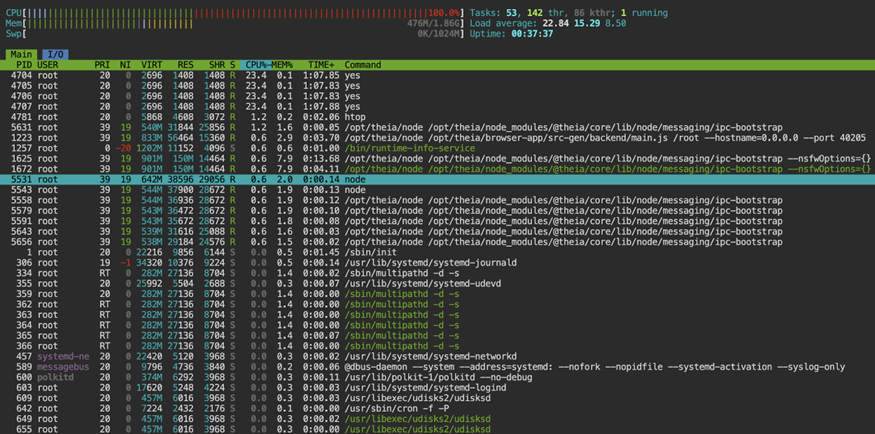Select udisksd thread row PID 649

tap(438, 419)
